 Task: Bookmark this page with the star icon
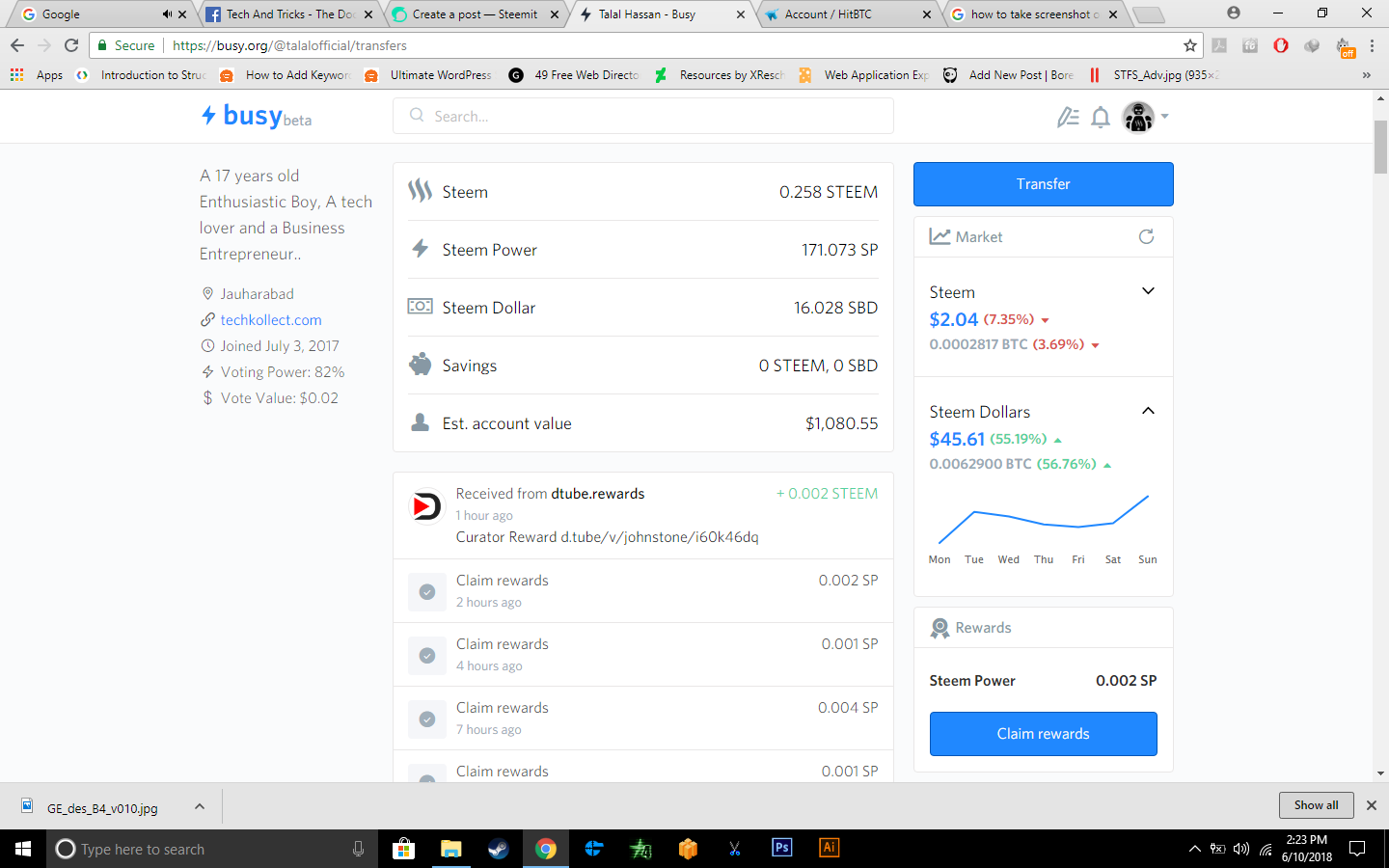point(1190,45)
